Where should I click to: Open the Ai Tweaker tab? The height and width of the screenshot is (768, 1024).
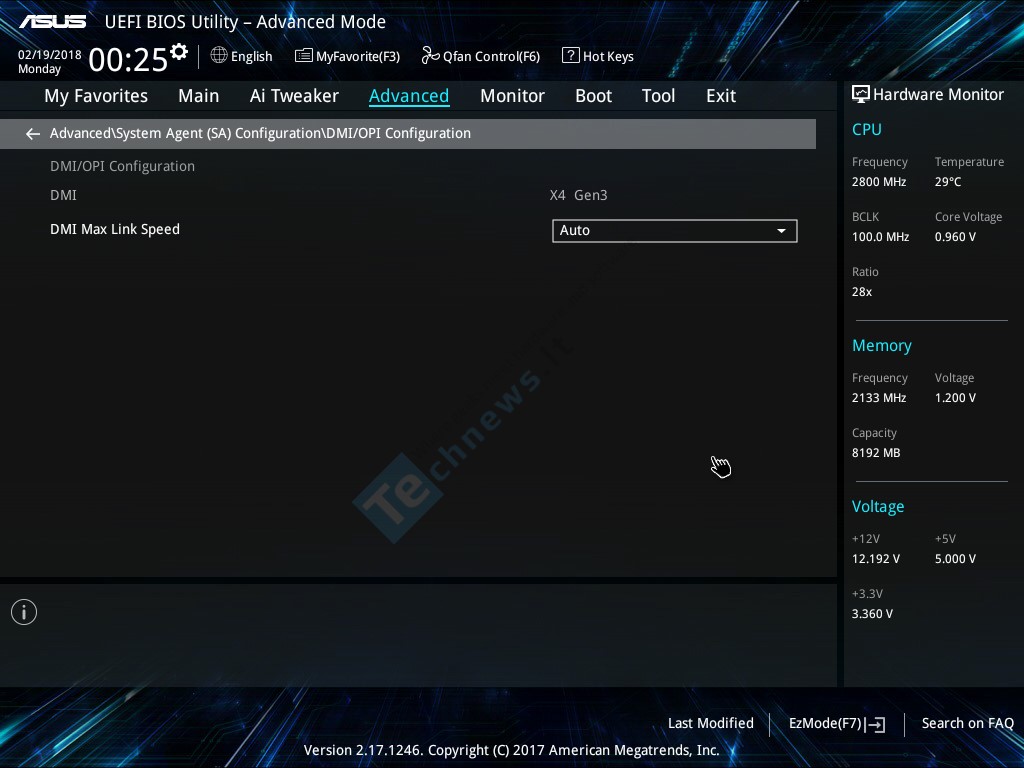(294, 96)
